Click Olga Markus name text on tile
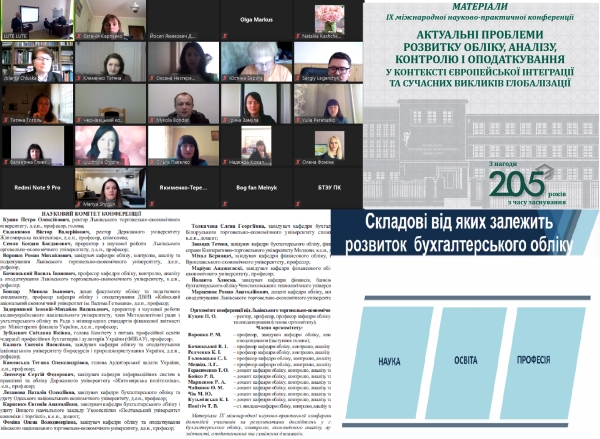 256,20
